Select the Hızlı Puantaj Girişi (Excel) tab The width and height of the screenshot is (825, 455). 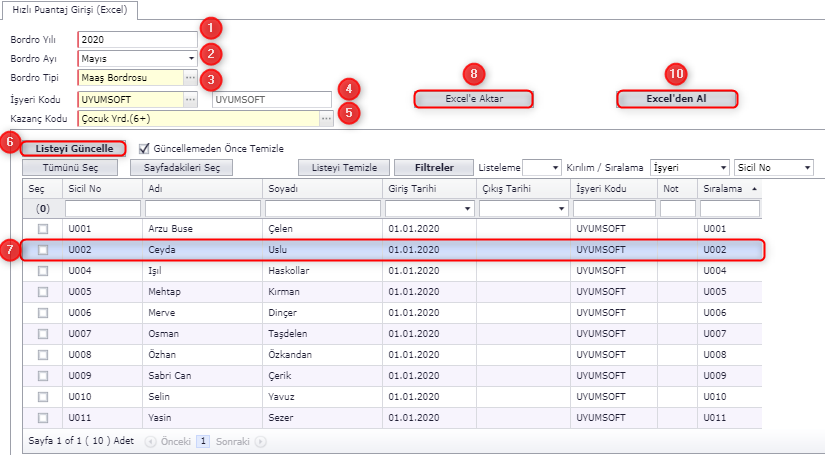(69, 9)
